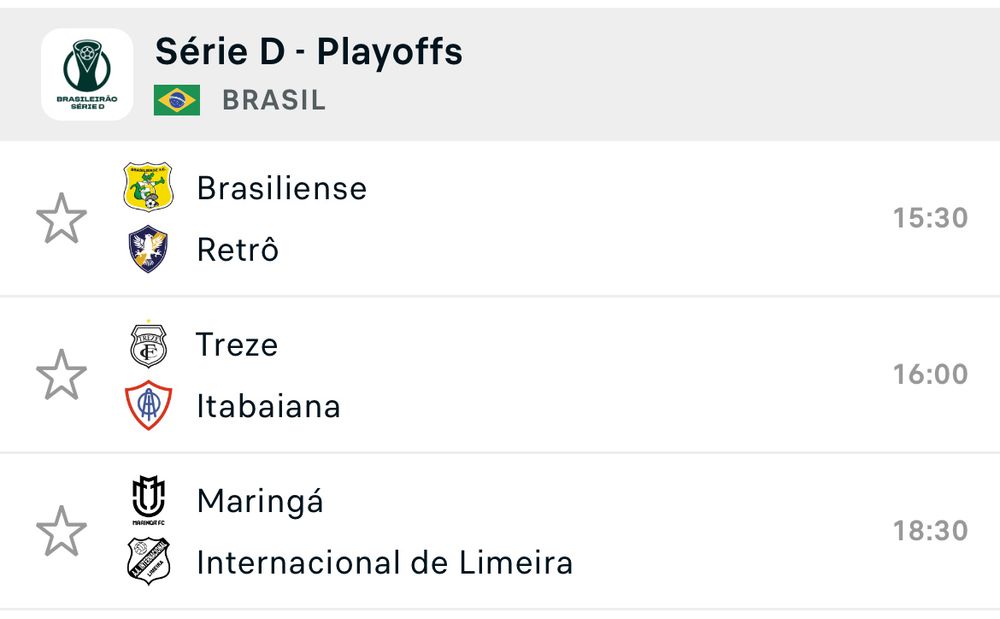Click the Brasileirão Série D league logo
The image size is (1000, 619).
(x=87, y=74)
